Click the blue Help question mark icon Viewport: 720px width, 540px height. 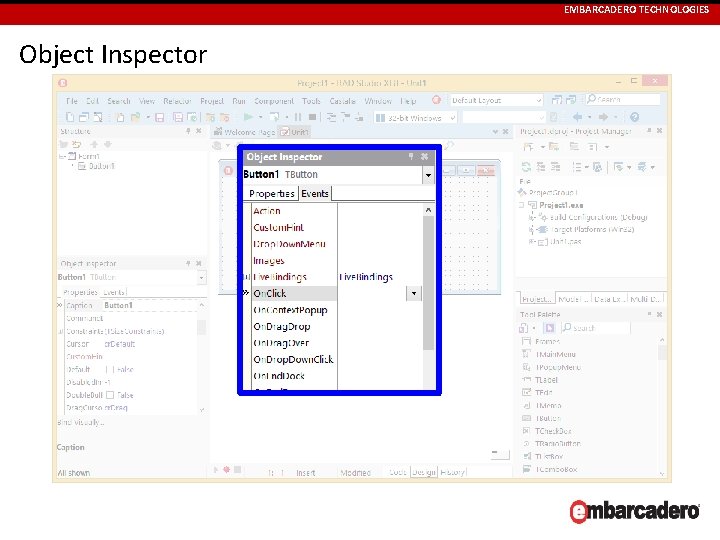[635, 117]
